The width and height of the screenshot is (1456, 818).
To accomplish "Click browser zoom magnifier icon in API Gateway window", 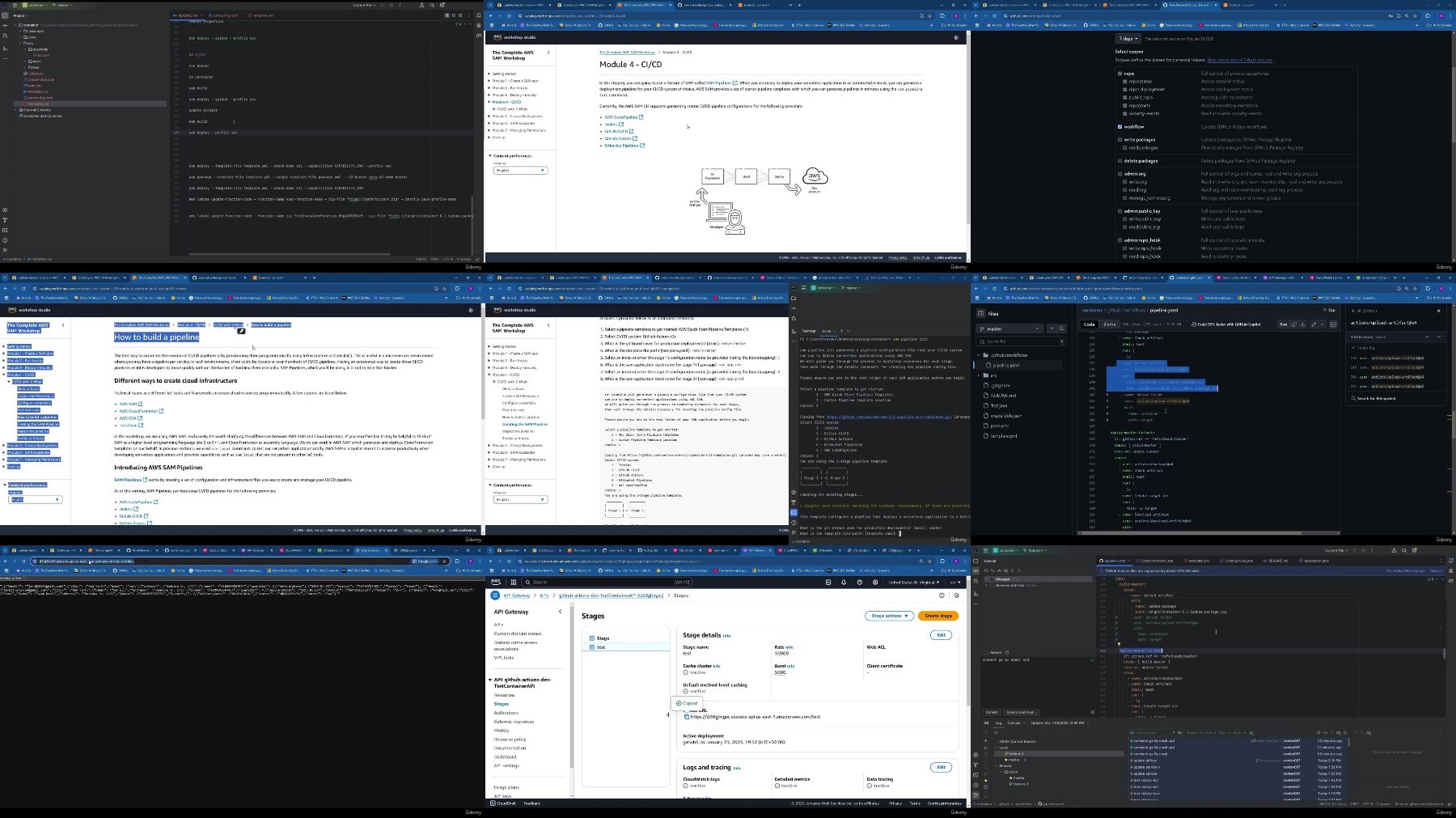I will coord(921,561).
